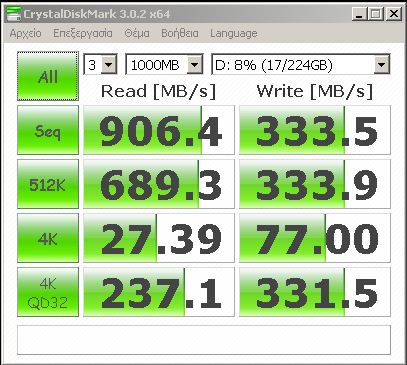This screenshot has height=365, width=407.
Task: Start the 4K QD32 benchmark test
Action: pos(48,292)
